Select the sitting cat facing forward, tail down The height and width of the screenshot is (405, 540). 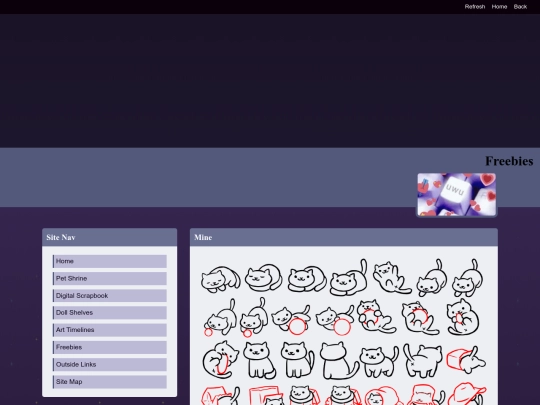tap(259, 360)
